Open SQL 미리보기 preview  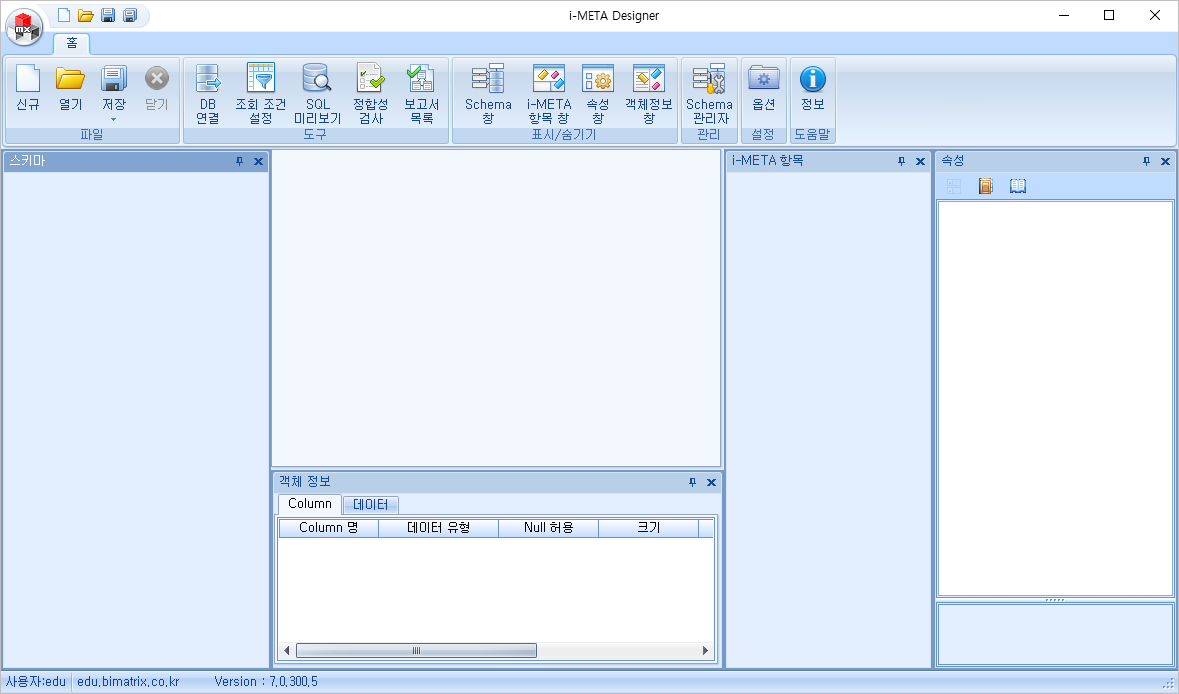click(317, 94)
